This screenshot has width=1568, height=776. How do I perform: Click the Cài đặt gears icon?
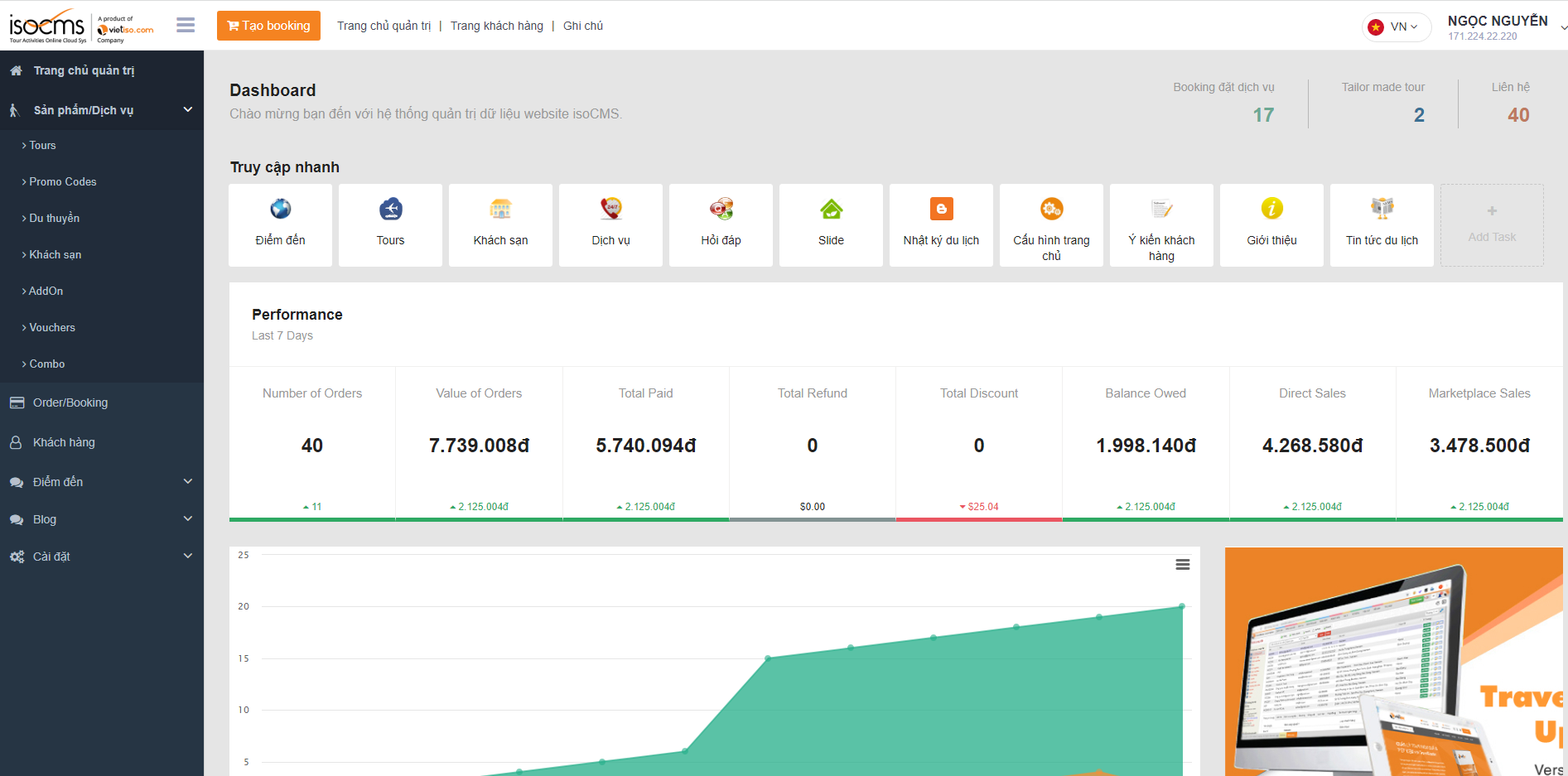click(x=17, y=557)
